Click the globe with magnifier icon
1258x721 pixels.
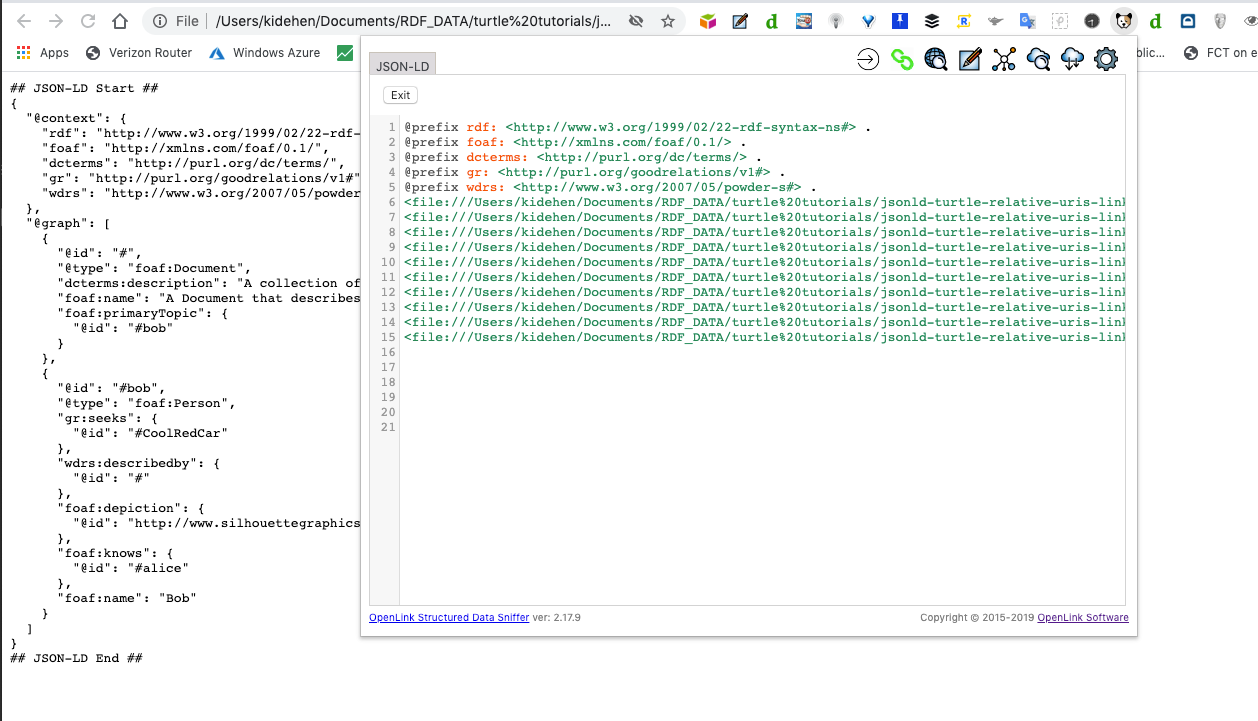click(x=936, y=60)
